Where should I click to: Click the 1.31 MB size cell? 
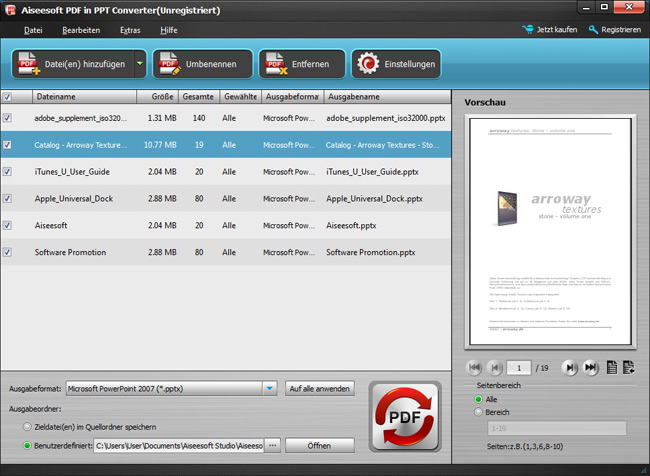[162, 118]
